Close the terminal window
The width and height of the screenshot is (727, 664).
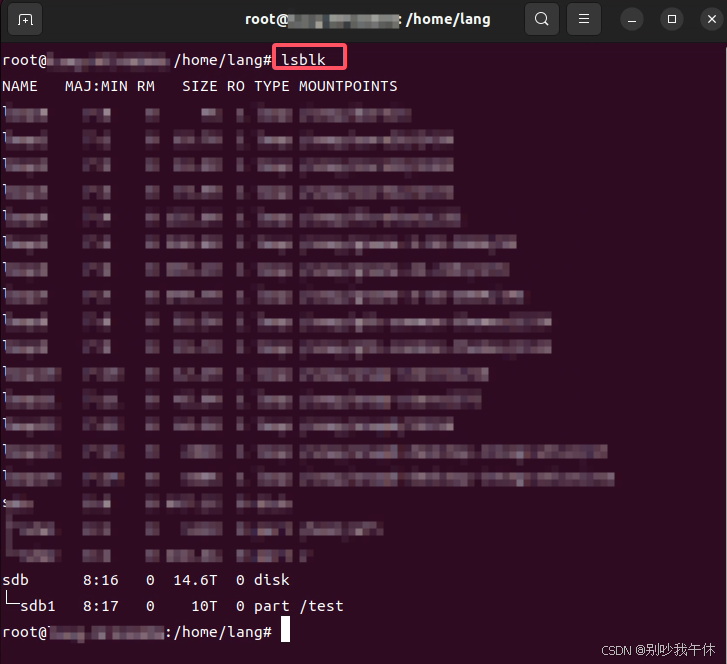click(712, 19)
